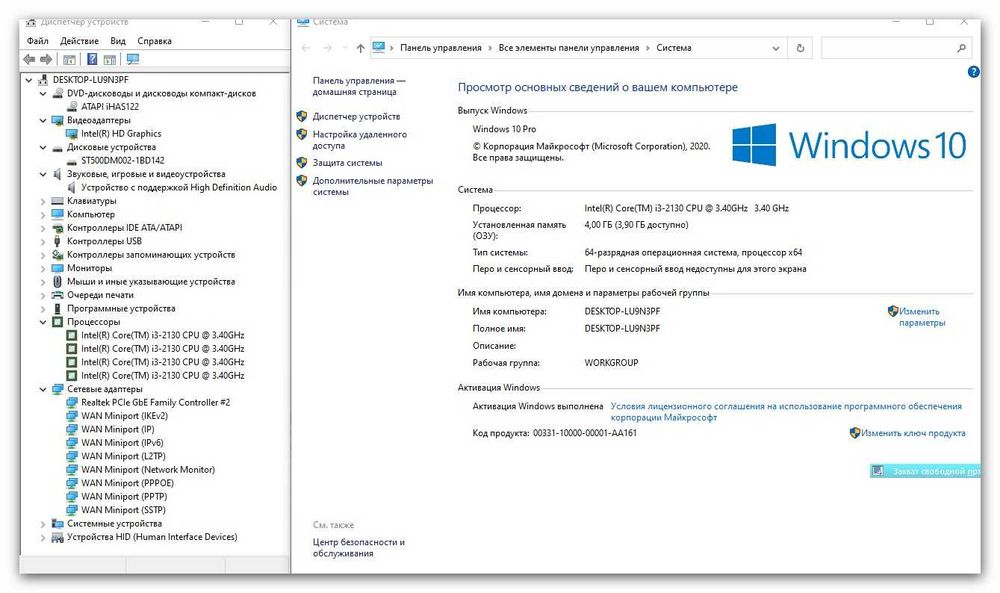Go to Панель управления домашняя страница

359,86
